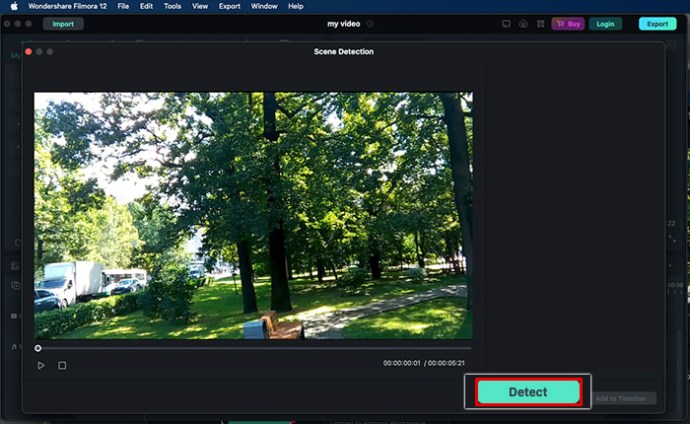Click the Detect button
The height and width of the screenshot is (424, 690).
(x=528, y=392)
